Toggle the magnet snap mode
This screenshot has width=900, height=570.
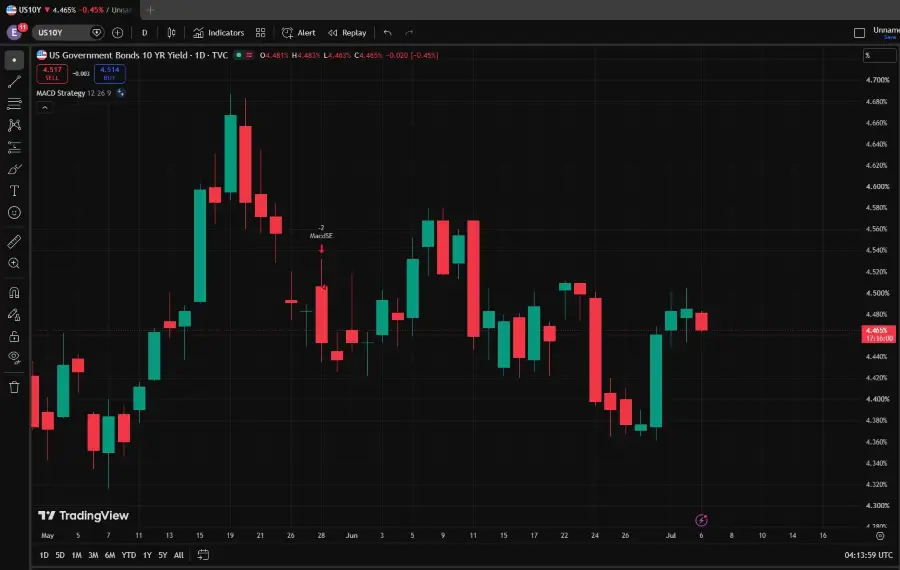pos(14,293)
